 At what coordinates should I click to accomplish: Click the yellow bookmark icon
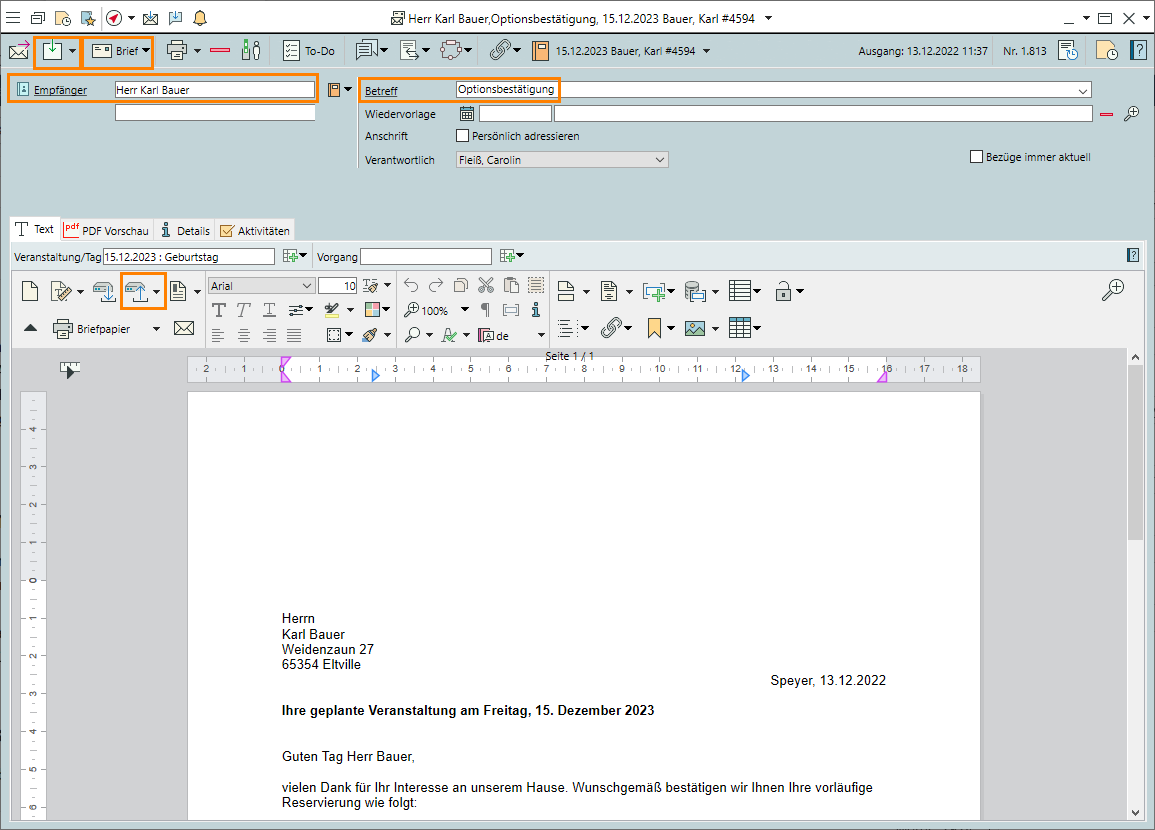click(x=654, y=328)
